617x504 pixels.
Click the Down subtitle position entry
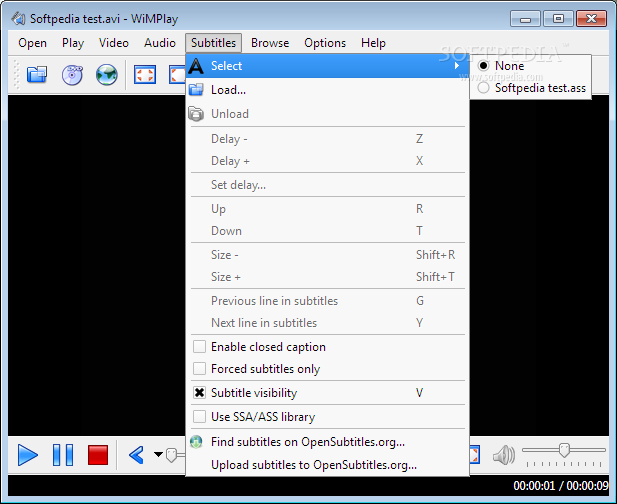pyautogui.click(x=327, y=231)
